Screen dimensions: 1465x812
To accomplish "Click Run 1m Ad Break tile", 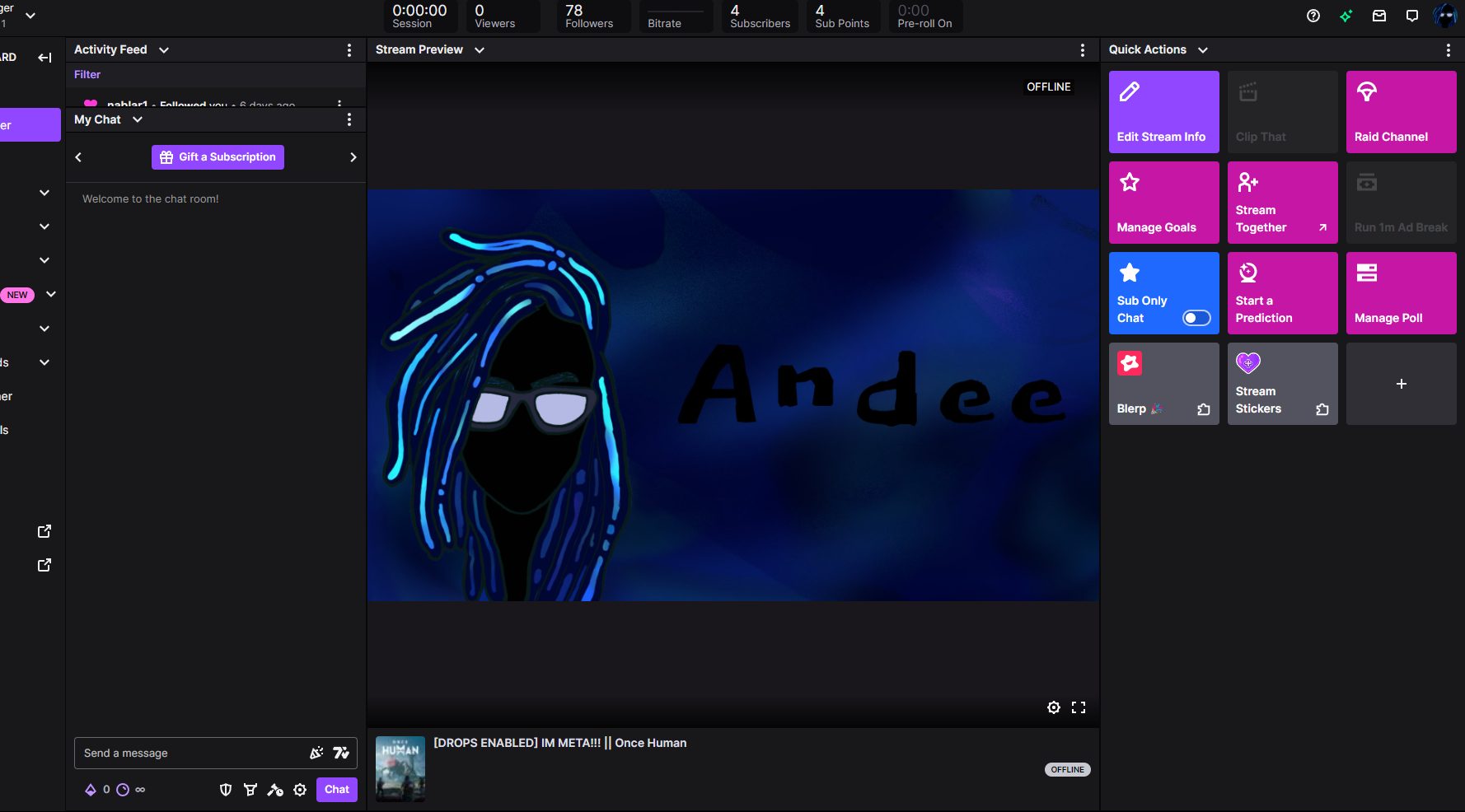I will click(1402, 203).
